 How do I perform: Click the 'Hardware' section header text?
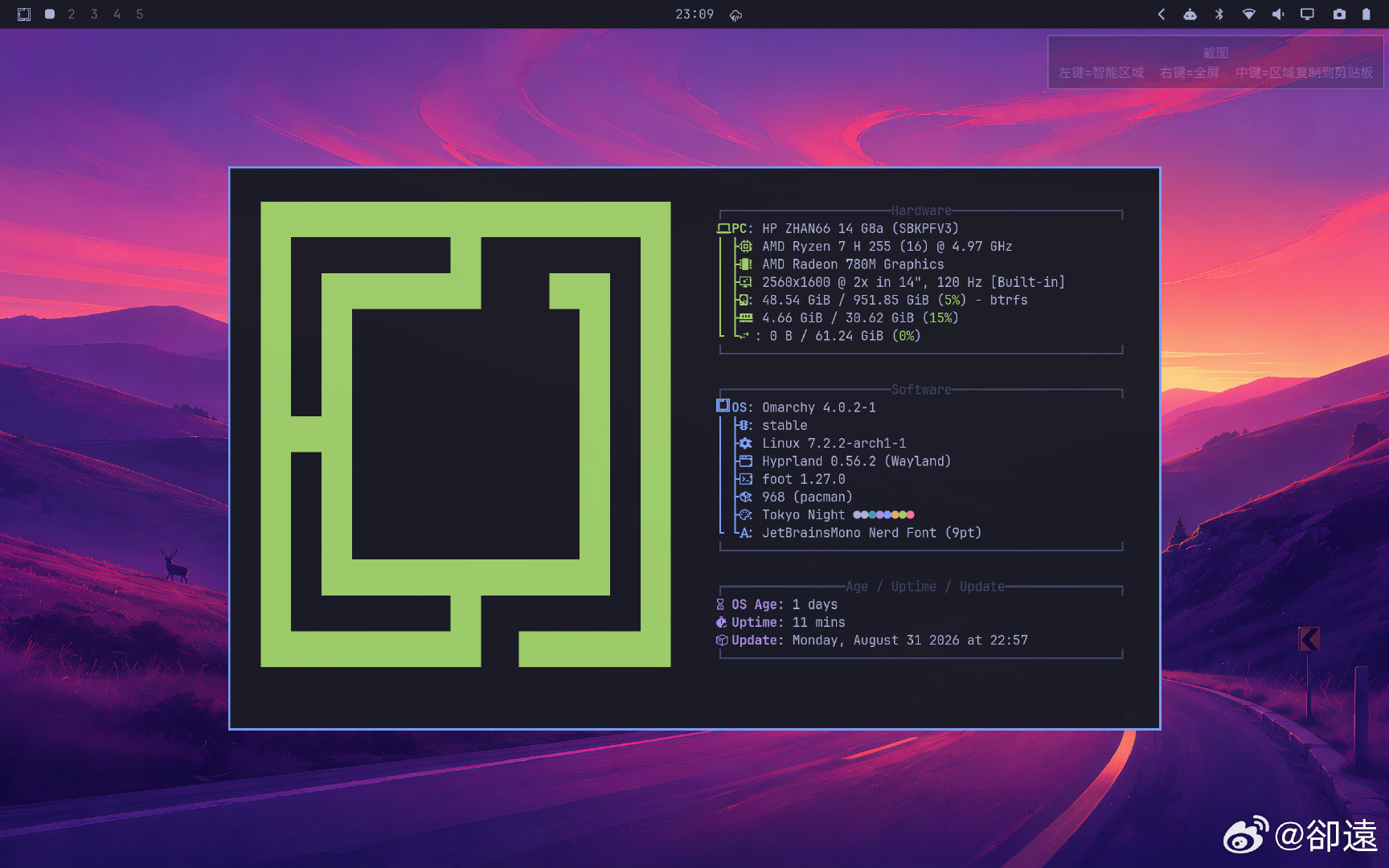point(921,211)
